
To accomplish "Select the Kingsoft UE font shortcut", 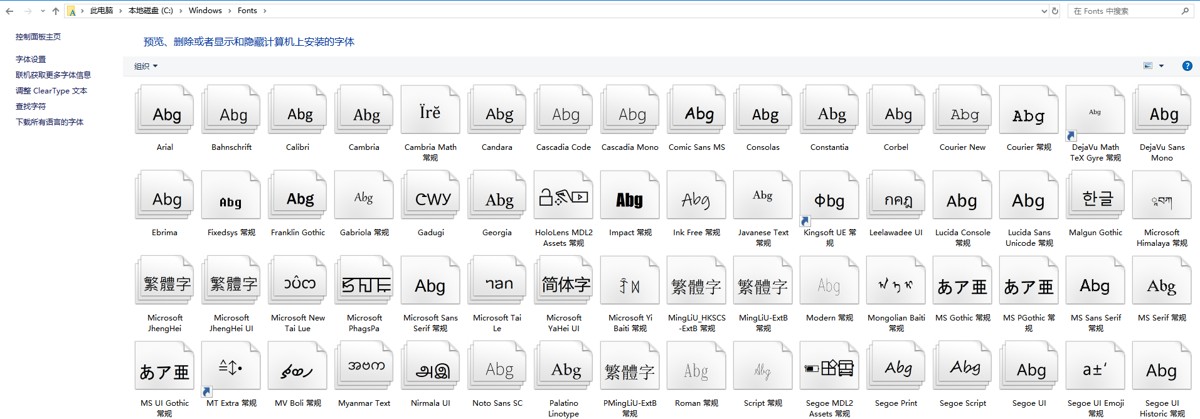I will coord(830,196).
